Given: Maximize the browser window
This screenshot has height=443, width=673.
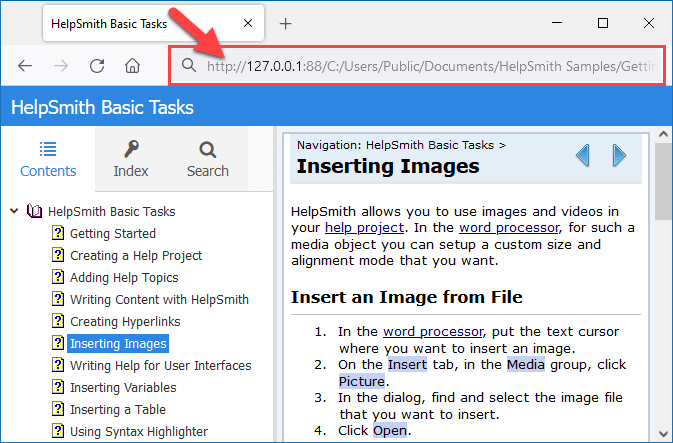Looking at the screenshot, I should pos(603,23).
